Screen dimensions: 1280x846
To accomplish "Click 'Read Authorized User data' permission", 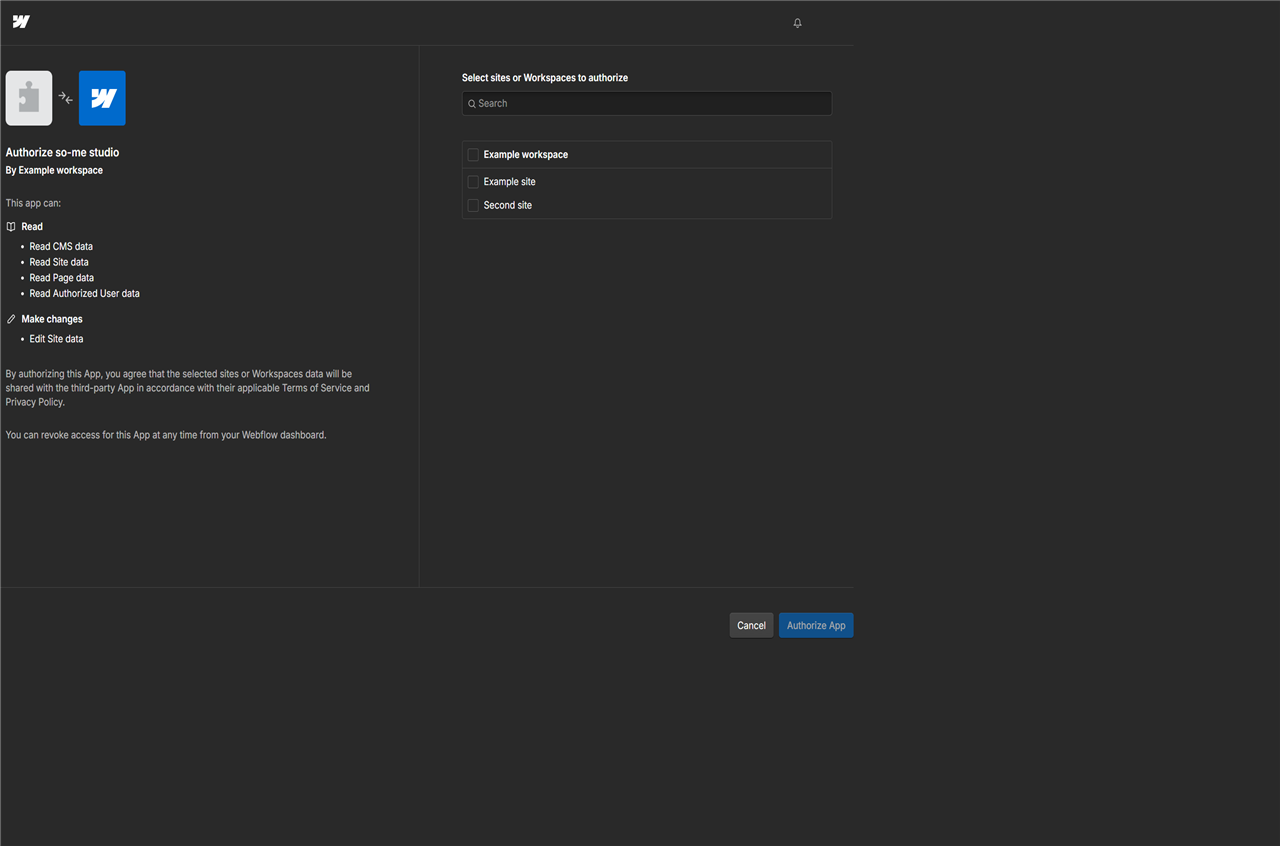I will click(85, 294).
